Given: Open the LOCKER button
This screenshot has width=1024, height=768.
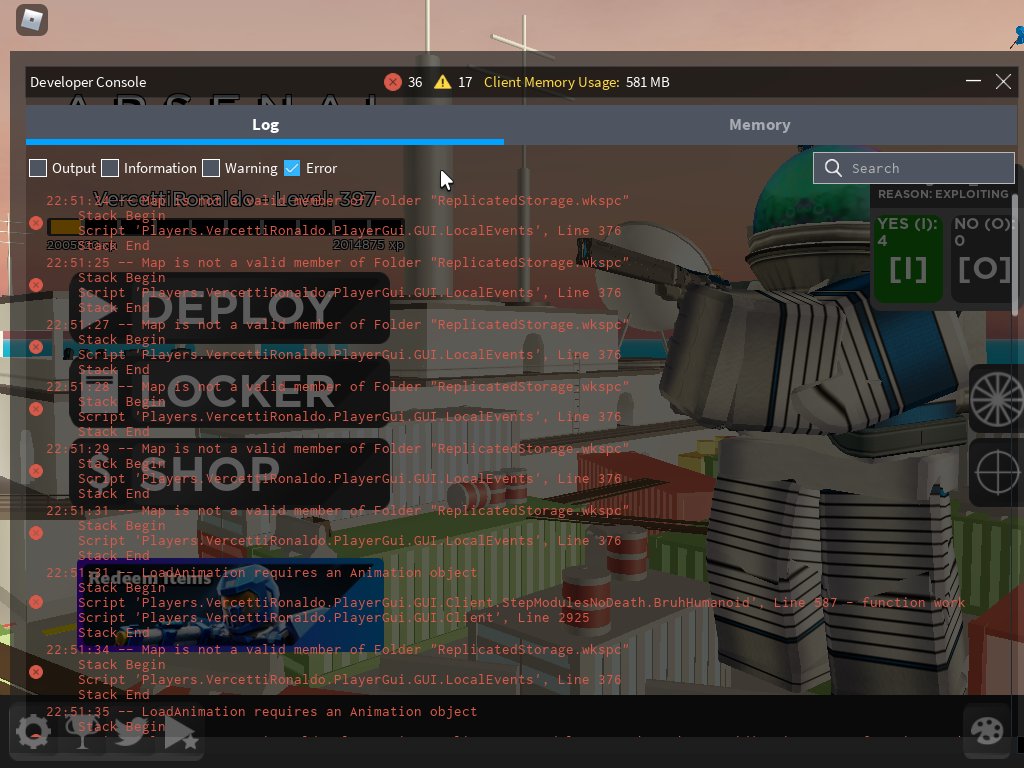Looking at the screenshot, I should coord(229,392).
